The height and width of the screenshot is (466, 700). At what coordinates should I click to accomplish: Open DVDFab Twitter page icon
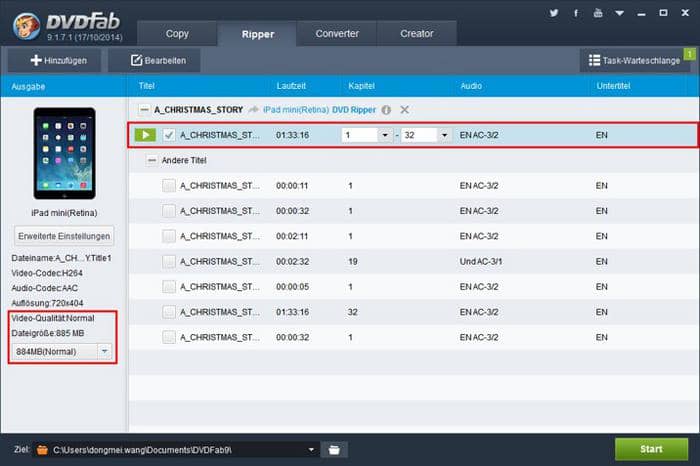point(554,13)
